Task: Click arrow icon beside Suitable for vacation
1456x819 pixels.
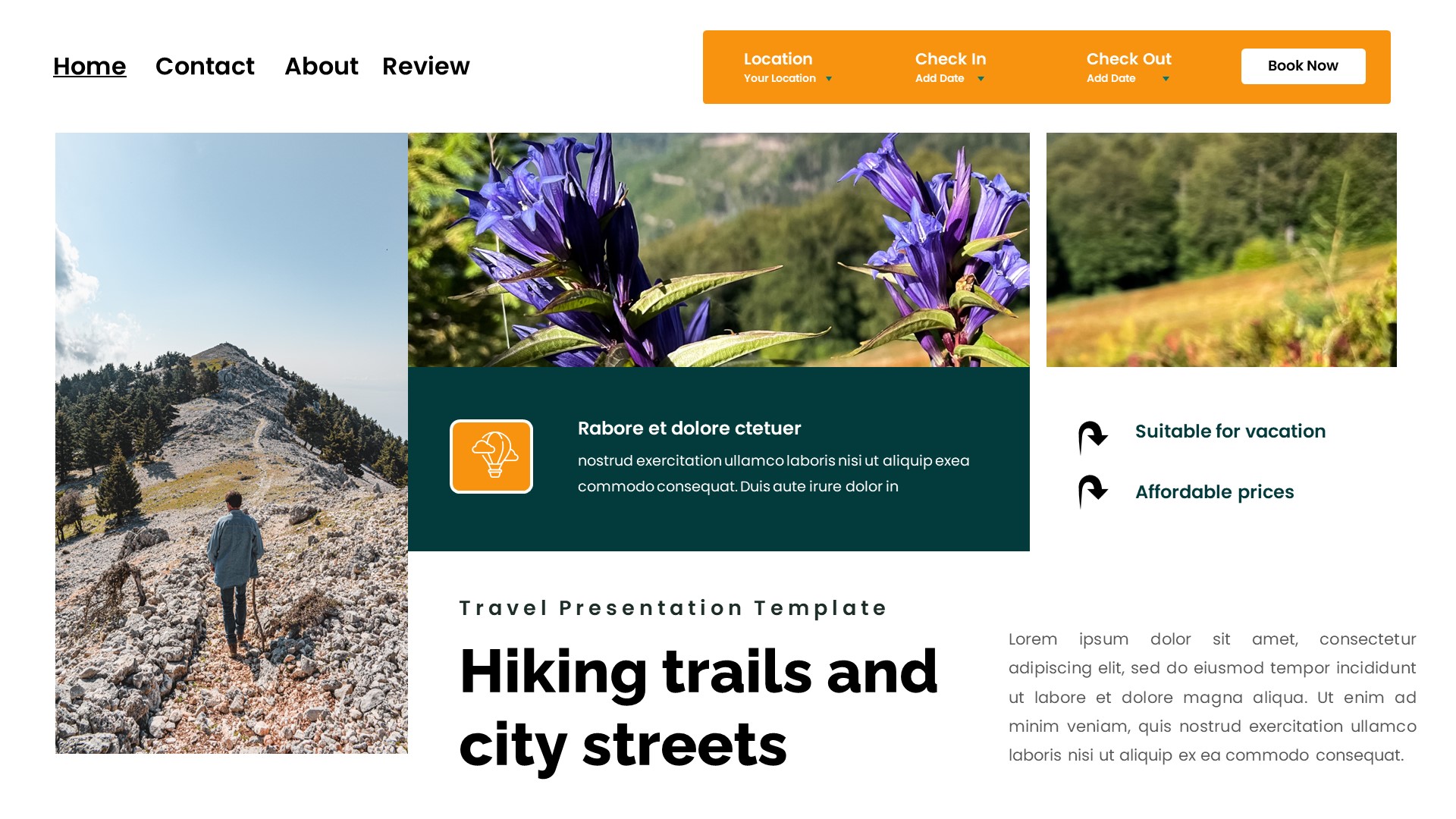Action: 1093,437
